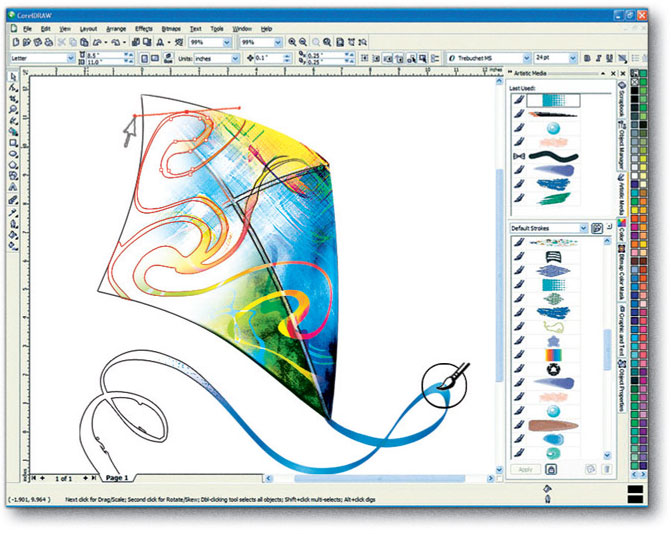Click the Paste icon in the toolbar
Screen dimensions: 671x534
(x=84, y=42)
